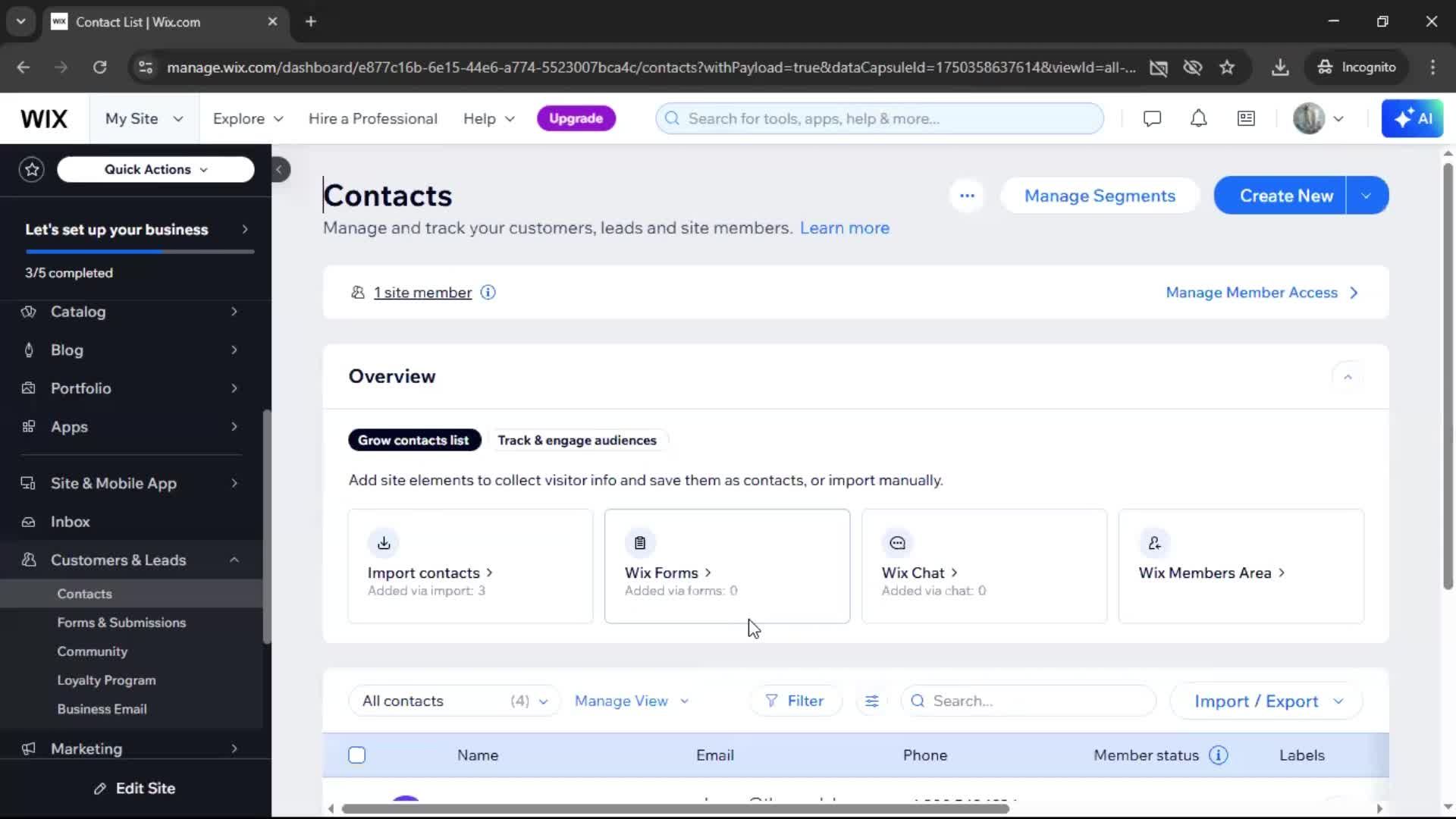Open the My Site dropdown

point(144,119)
